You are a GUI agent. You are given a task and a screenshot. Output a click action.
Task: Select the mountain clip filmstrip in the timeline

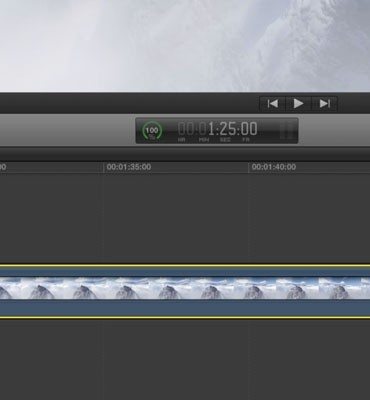[185, 288]
